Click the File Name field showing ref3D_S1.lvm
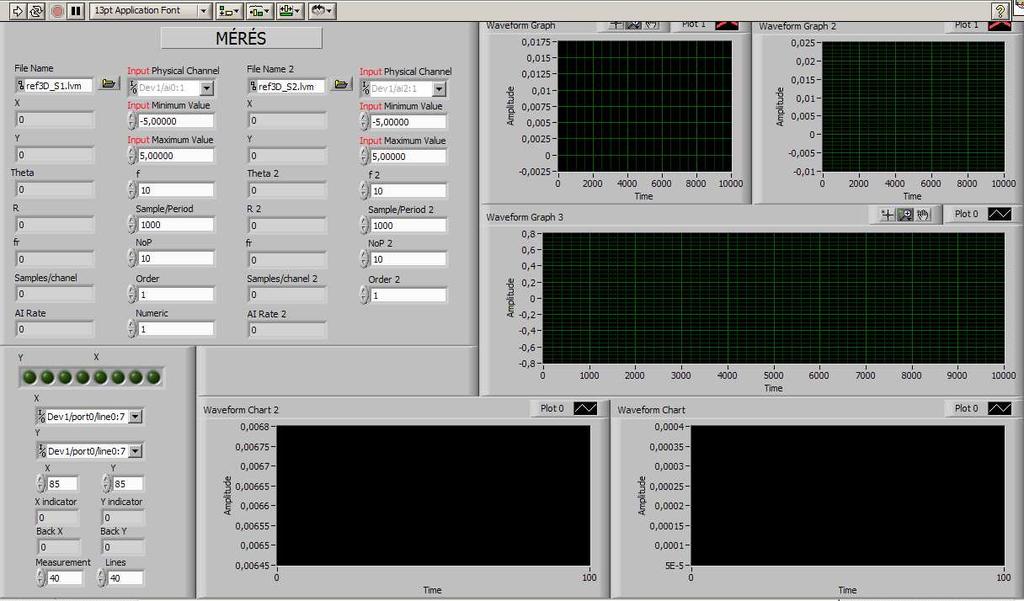This screenshot has width=1024, height=601. [x=55, y=86]
